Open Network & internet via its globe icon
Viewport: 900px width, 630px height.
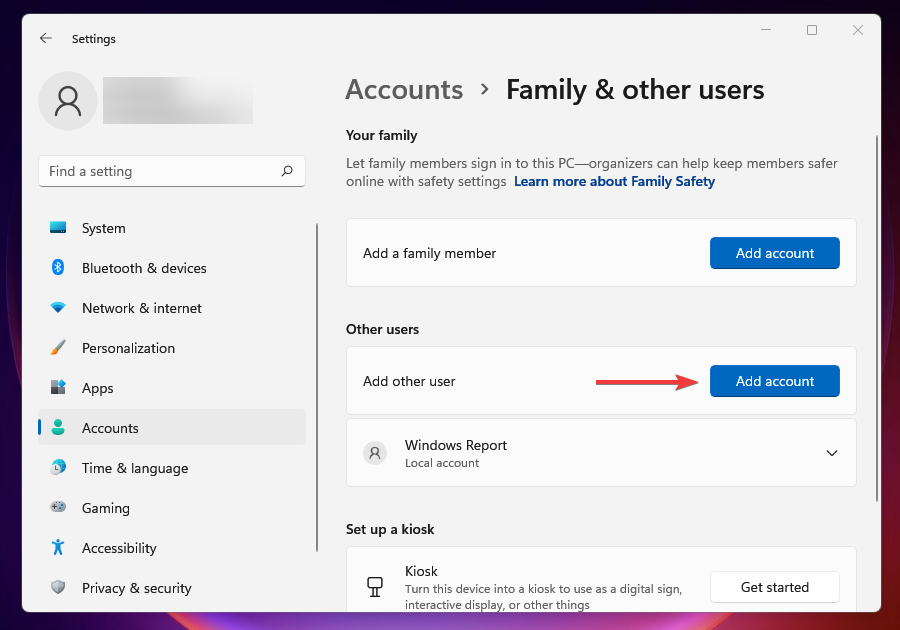click(x=59, y=308)
